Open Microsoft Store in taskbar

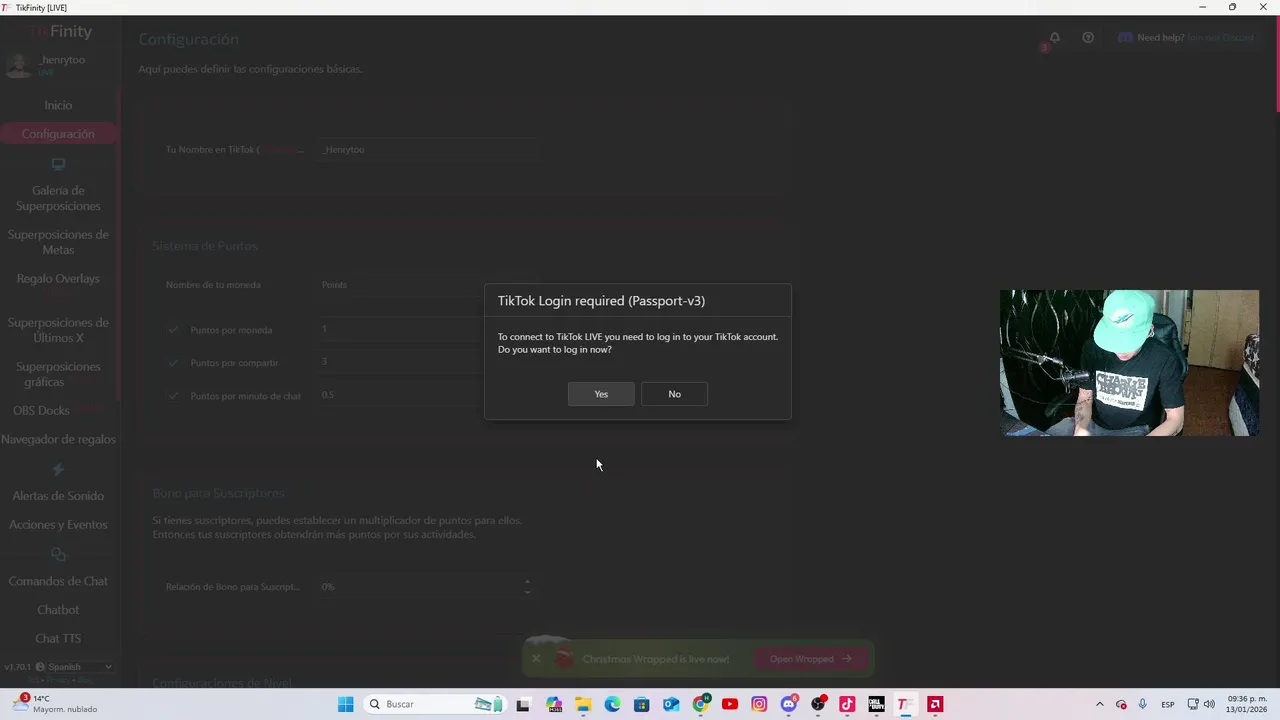642,704
